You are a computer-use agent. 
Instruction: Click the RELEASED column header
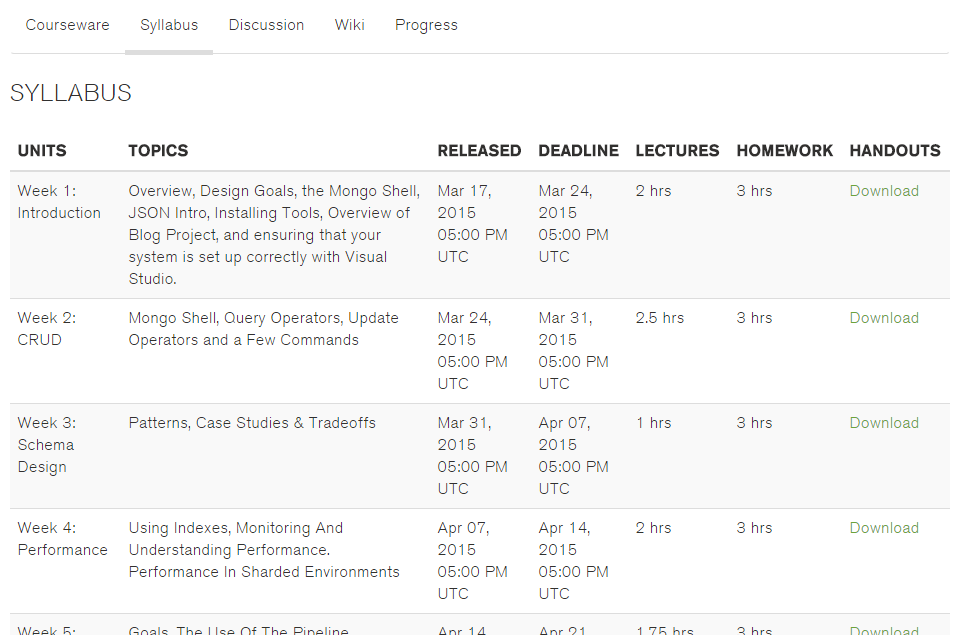tap(479, 150)
